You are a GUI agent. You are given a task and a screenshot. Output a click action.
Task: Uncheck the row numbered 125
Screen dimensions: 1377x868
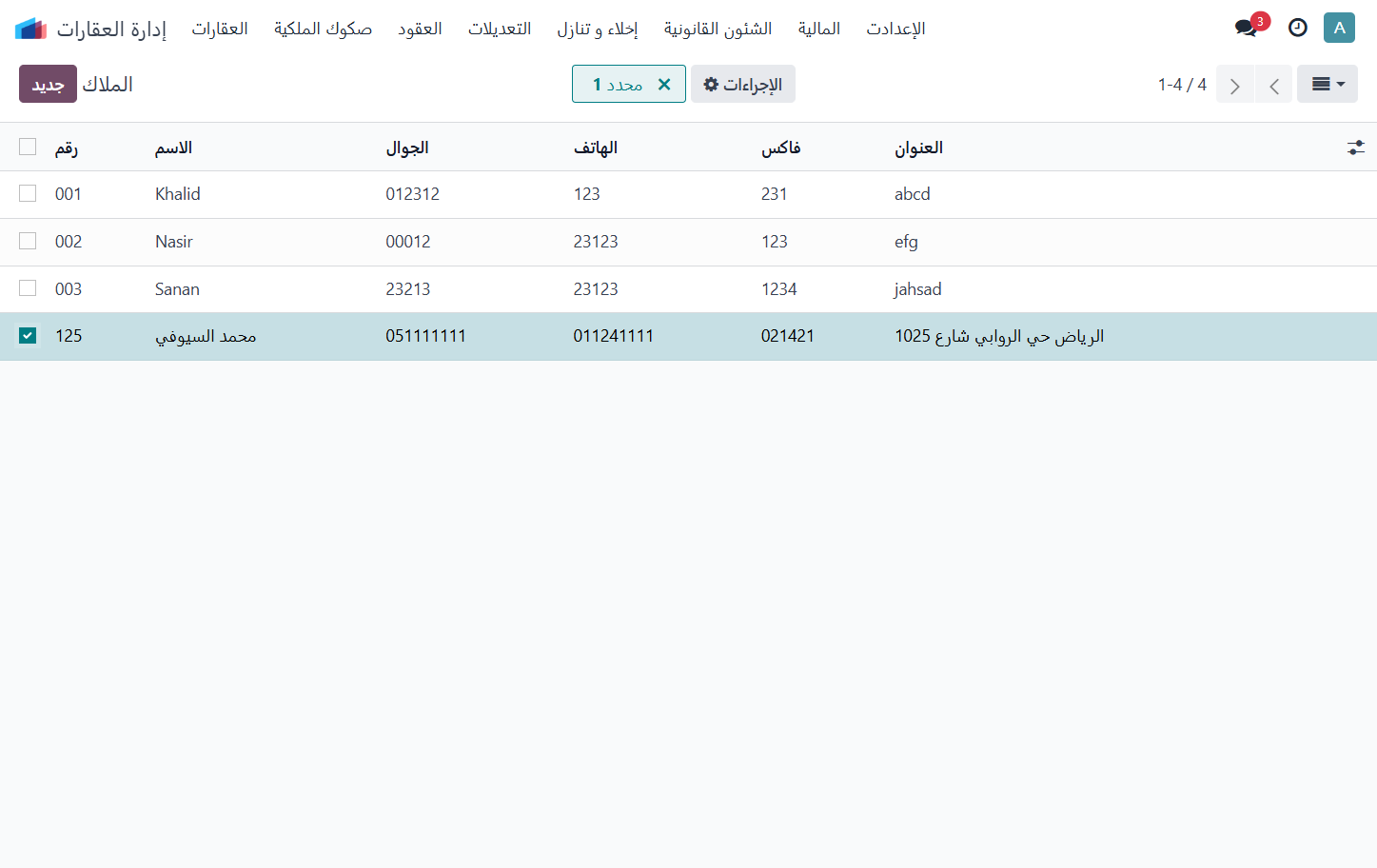click(28, 335)
